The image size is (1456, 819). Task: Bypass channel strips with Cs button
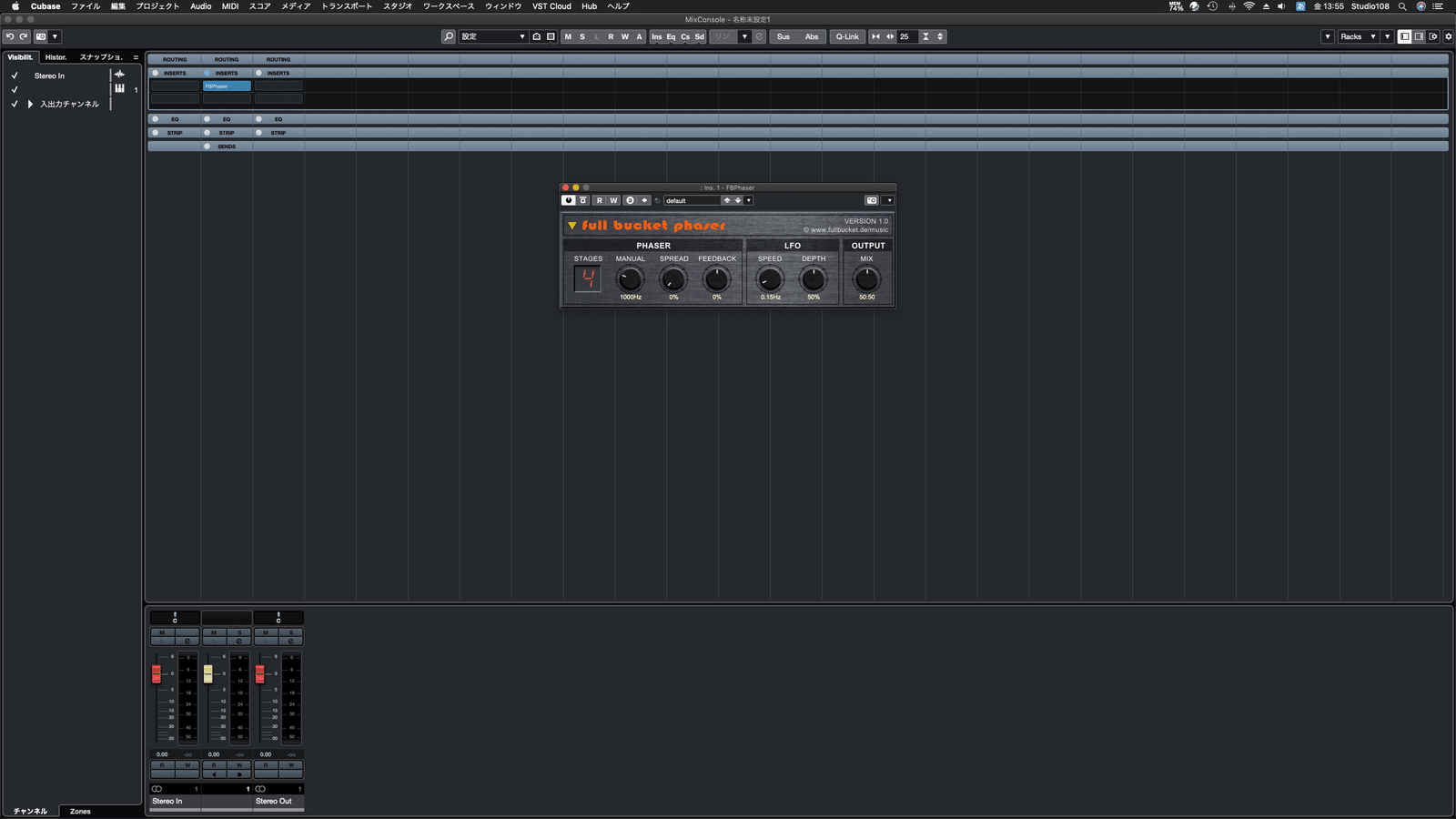tap(685, 36)
